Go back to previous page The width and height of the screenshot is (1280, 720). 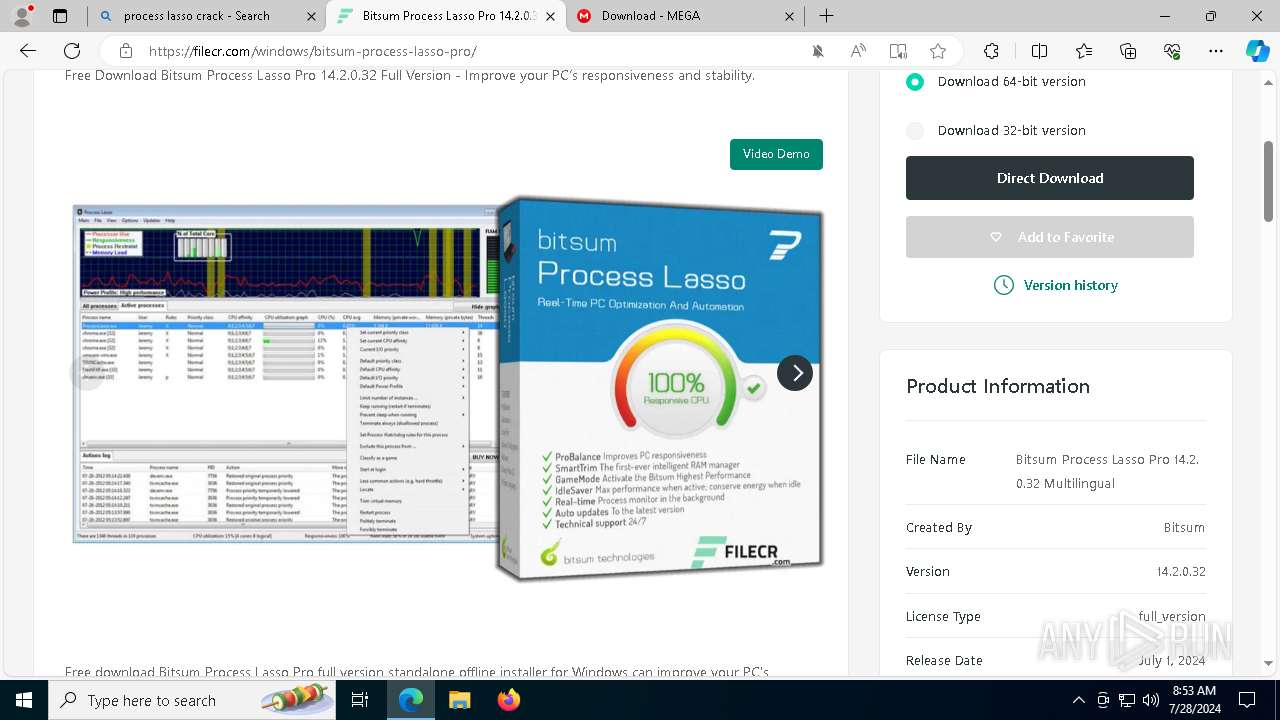tap(28, 51)
